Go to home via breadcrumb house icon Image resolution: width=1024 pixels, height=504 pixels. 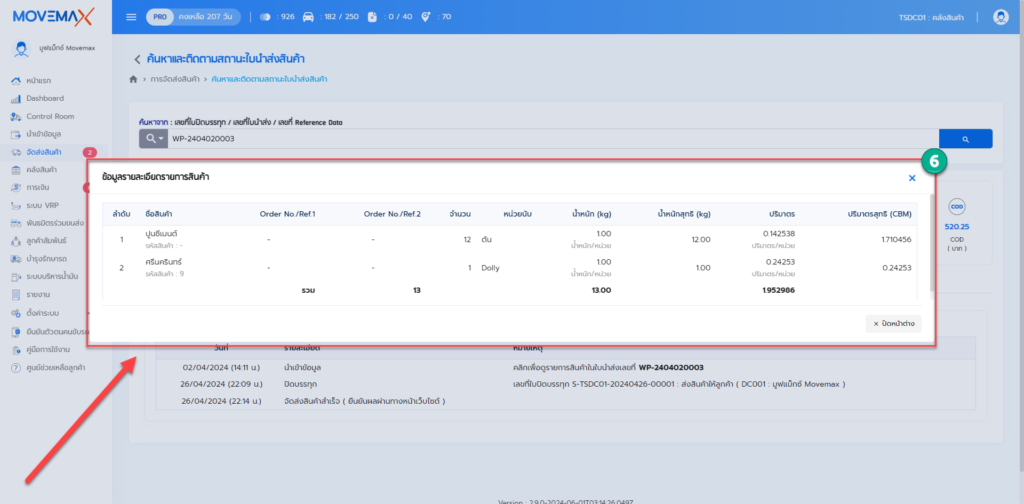pos(133,78)
